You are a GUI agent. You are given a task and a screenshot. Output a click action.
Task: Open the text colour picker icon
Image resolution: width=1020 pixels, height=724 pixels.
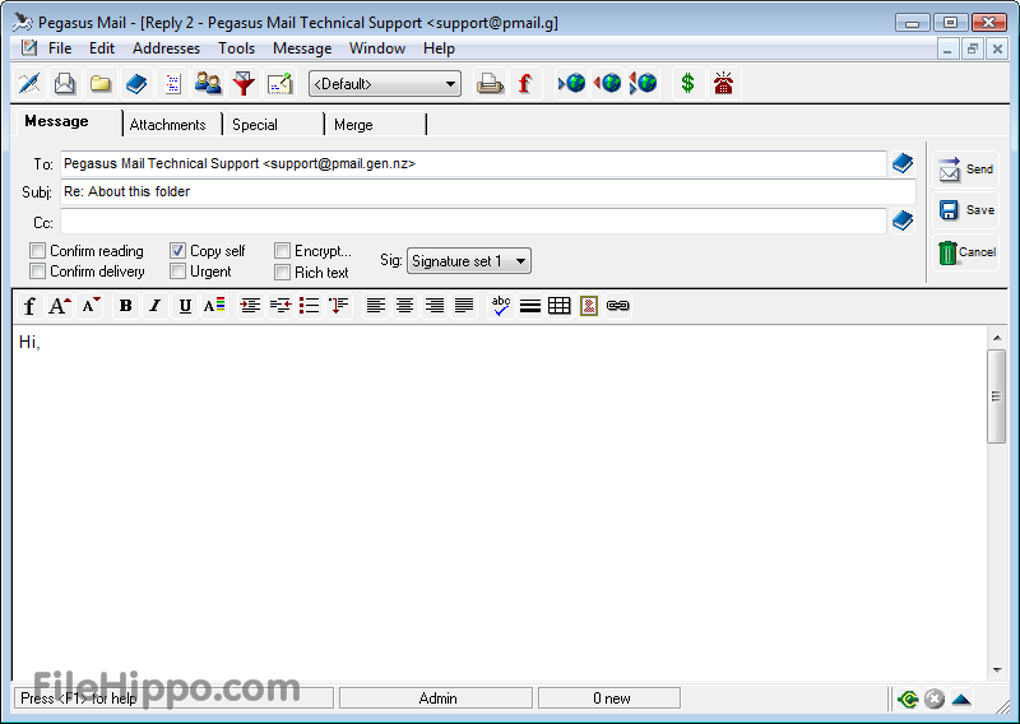214,306
